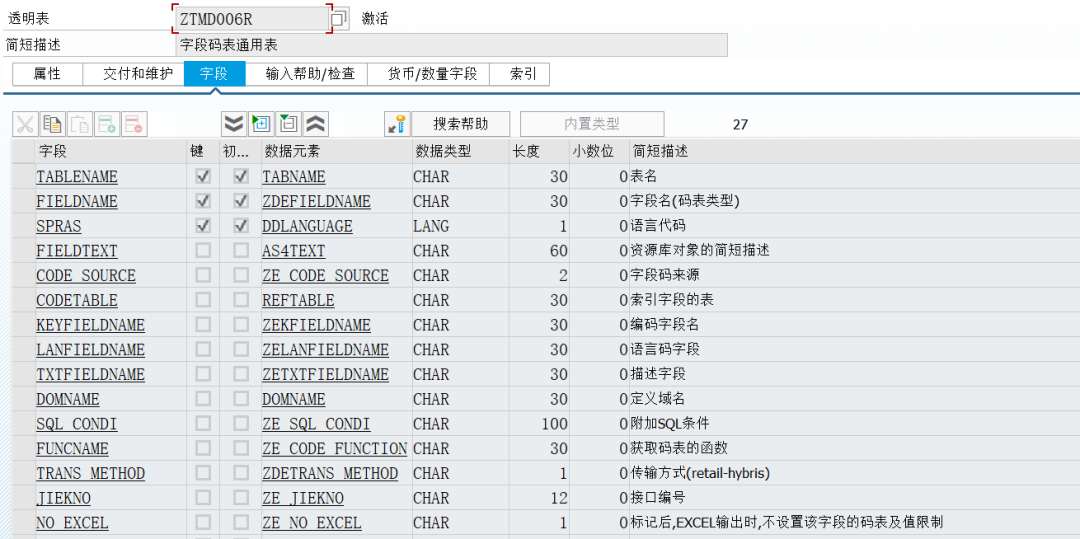Screen dimensions: 1080x539
Task: Click the description 附加SQL条件
Action: 670,424
